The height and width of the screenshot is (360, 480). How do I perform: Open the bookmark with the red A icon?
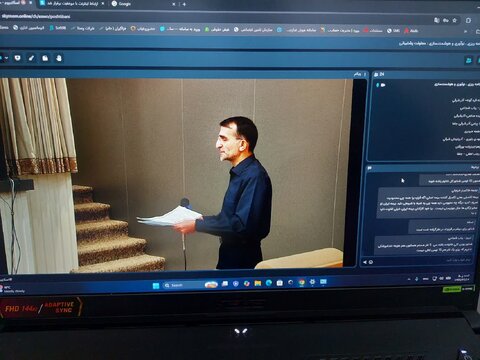pyautogui.click(x=411, y=31)
